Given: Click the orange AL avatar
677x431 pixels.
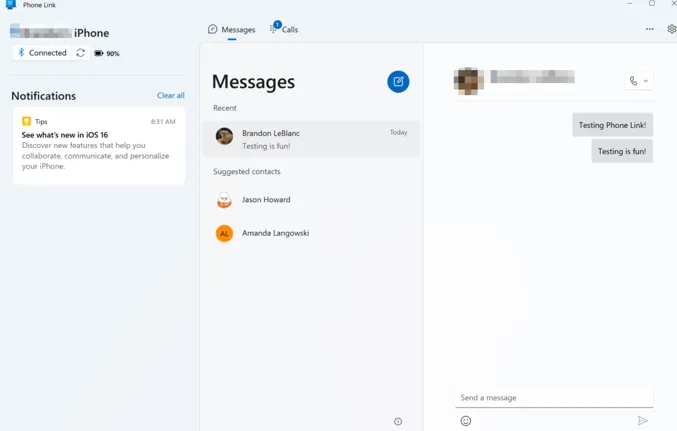Looking at the screenshot, I should (x=224, y=233).
